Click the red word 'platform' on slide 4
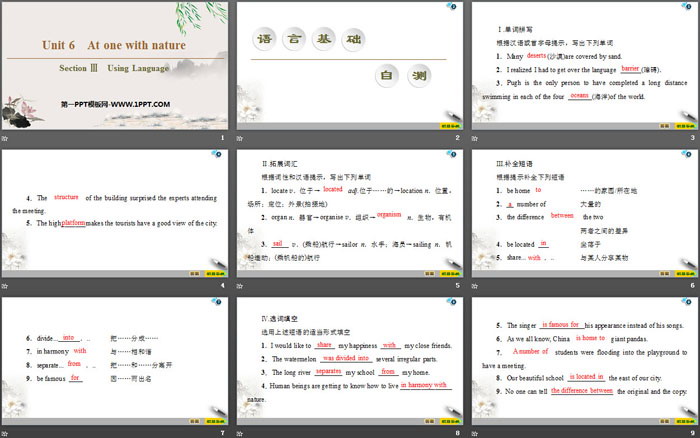Image resolution: width=700 pixels, height=438 pixels. coord(73,222)
